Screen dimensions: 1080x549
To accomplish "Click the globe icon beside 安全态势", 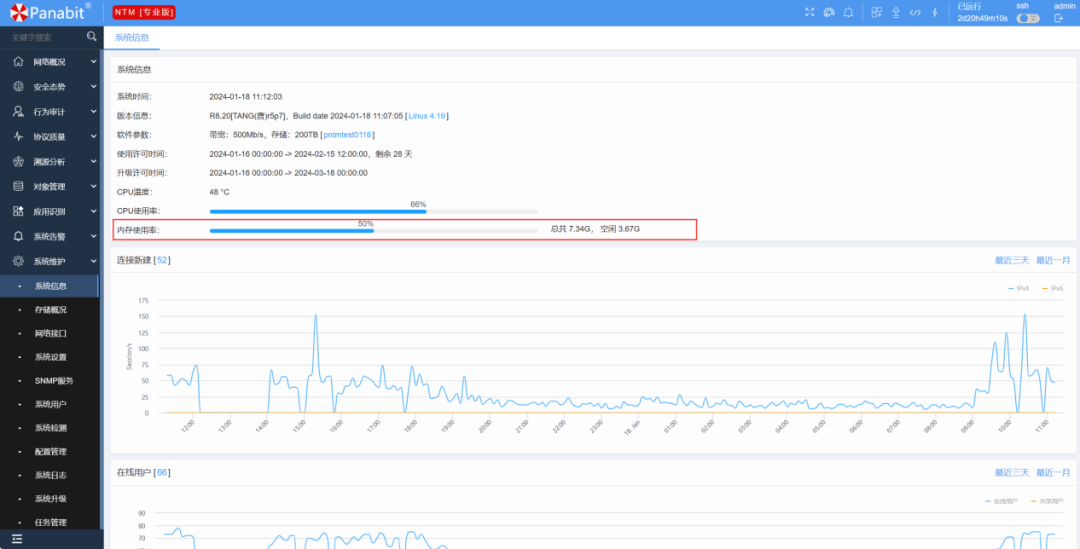I will pyautogui.click(x=19, y=87).
